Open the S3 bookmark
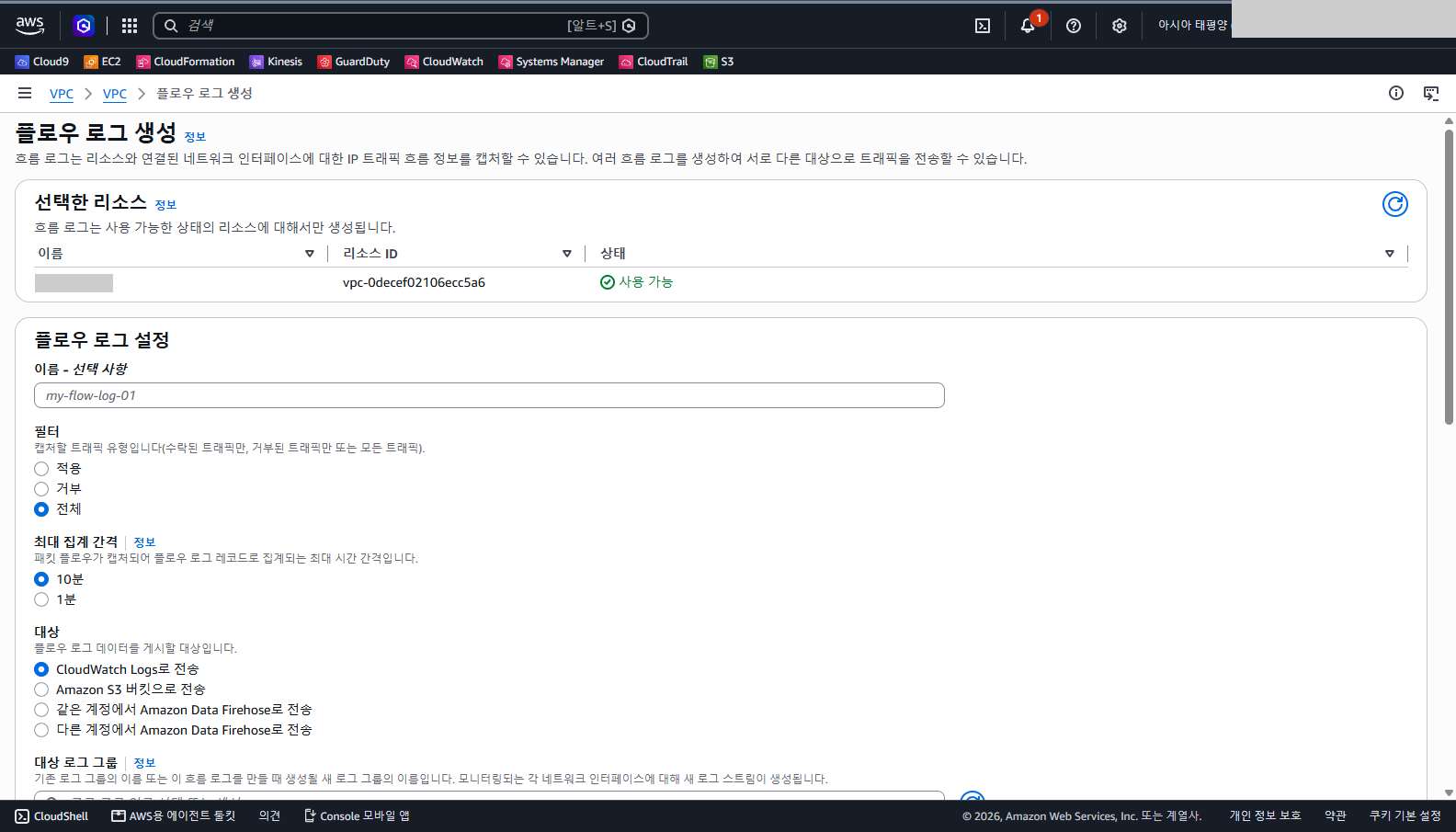Image resolution: width=1456 pixels, height=832 pixels. click(x=719, y=62)
